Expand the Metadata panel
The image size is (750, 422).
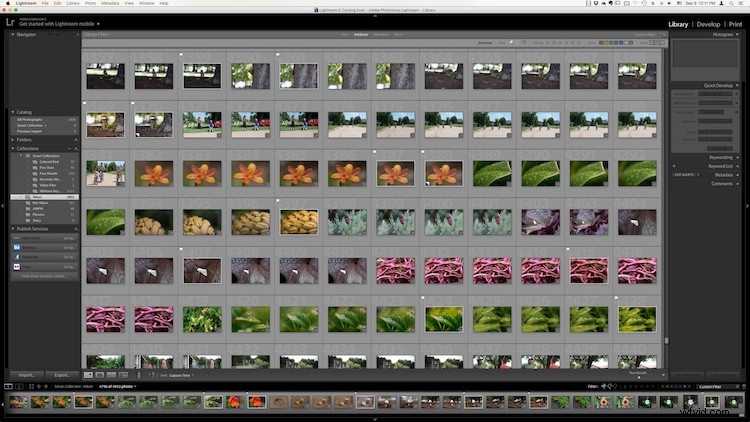coord(737,175)
